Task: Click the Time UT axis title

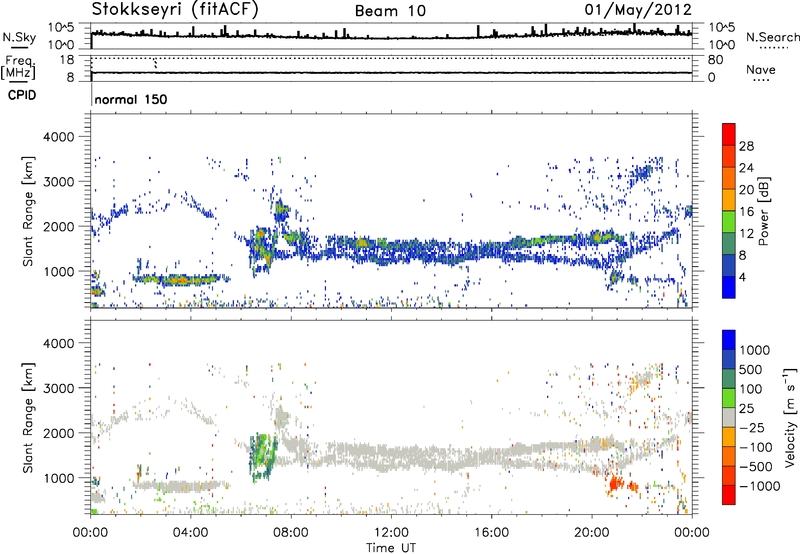Action: click(391, 548)
